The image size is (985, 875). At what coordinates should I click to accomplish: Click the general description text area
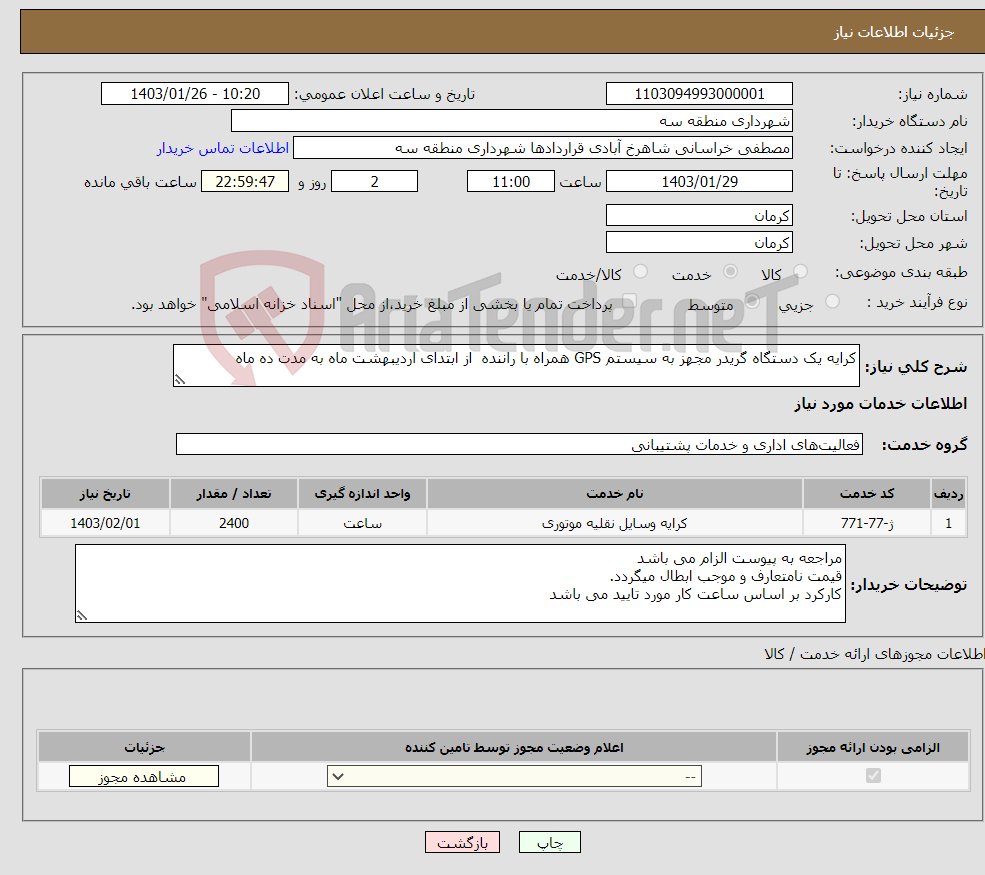point(516,366)
